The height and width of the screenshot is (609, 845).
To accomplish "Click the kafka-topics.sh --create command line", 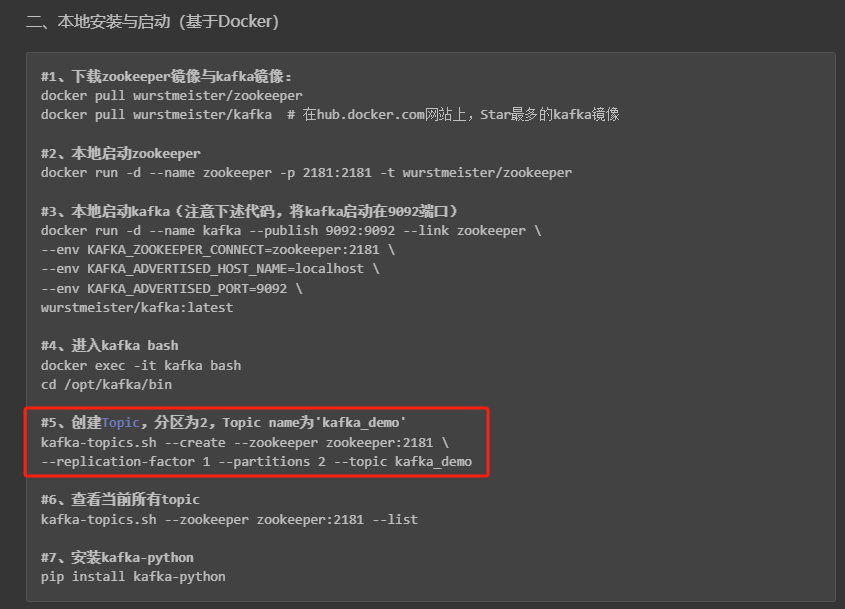I will tap(244, 442).
